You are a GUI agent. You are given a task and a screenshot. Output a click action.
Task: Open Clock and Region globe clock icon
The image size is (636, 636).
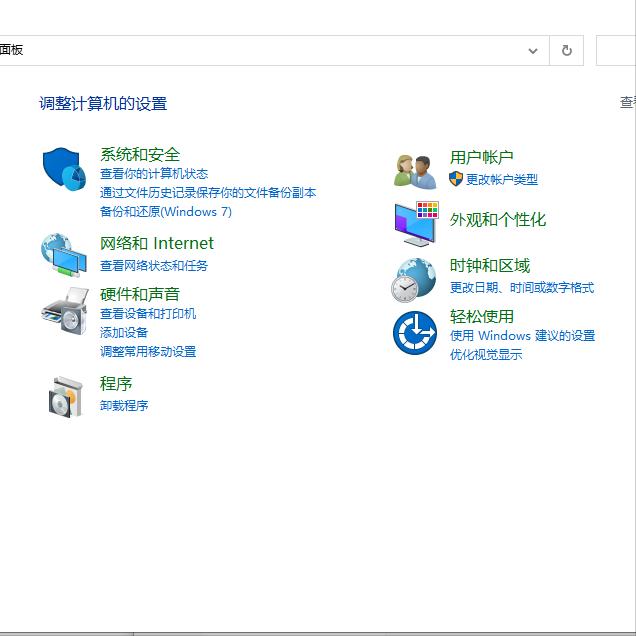point(414,280)
